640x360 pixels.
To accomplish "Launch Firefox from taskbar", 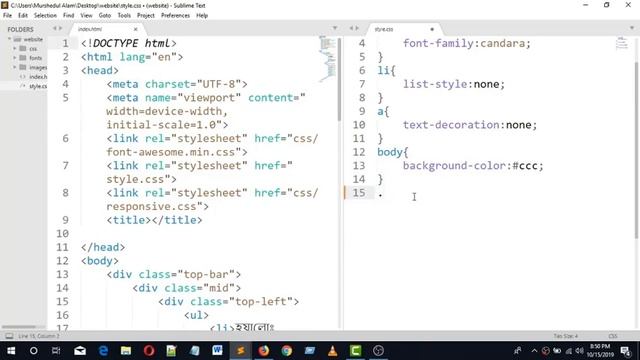I will (x=264, y=351).
